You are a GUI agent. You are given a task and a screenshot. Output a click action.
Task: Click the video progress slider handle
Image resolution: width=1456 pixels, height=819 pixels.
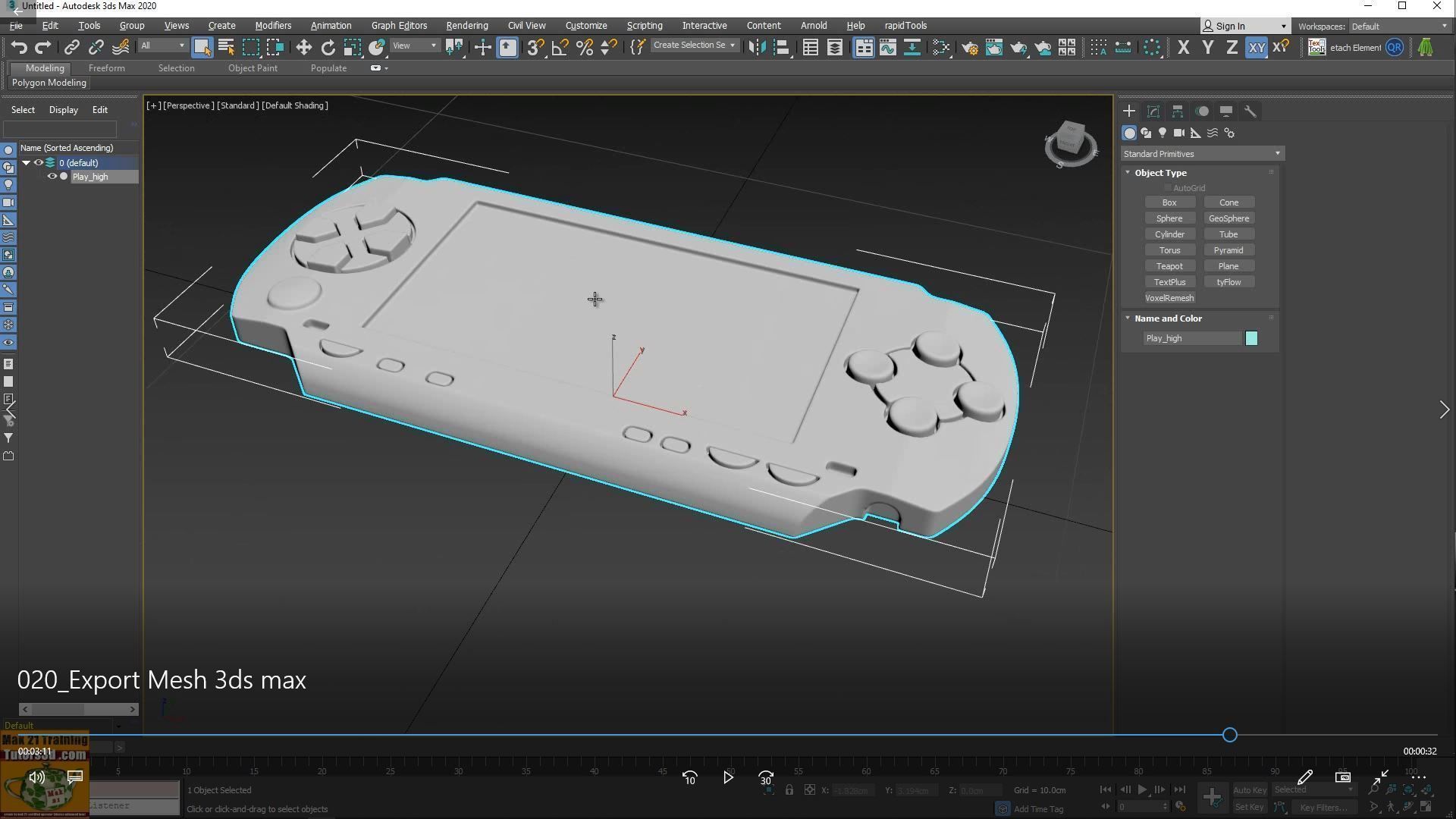(x=1229, y=736)
